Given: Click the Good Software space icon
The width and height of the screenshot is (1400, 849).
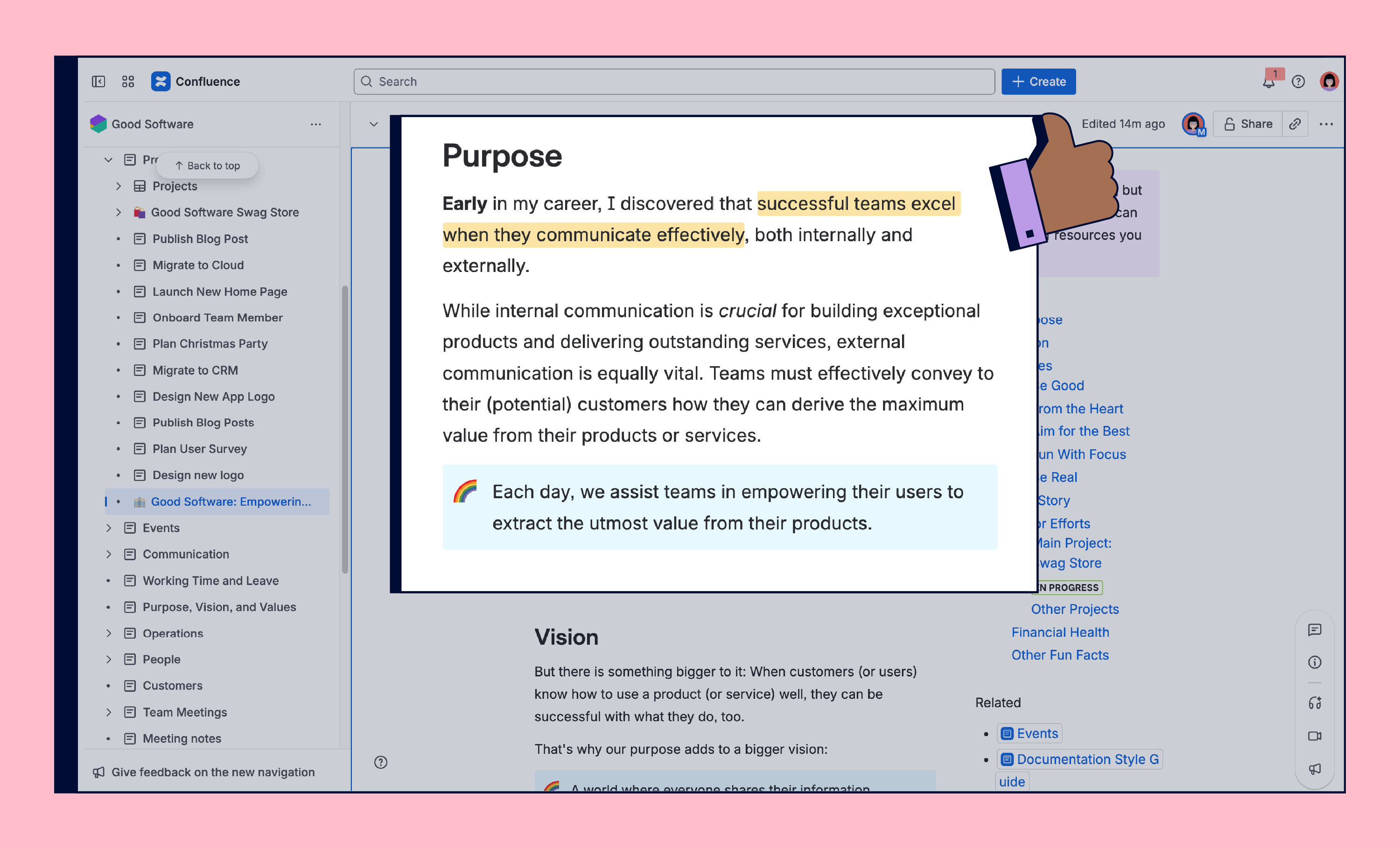Looking at the screenshot, I should tap(98, 124).
